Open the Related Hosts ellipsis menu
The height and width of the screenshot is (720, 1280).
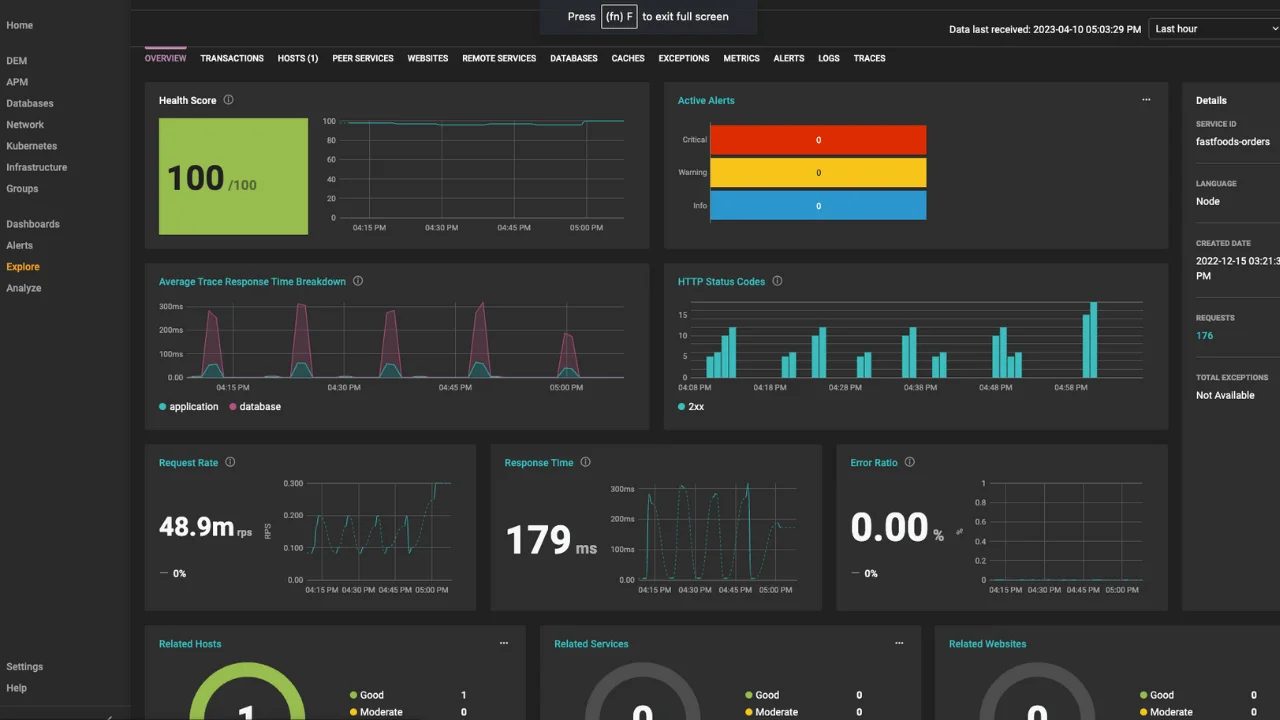[x=504, y=643]
